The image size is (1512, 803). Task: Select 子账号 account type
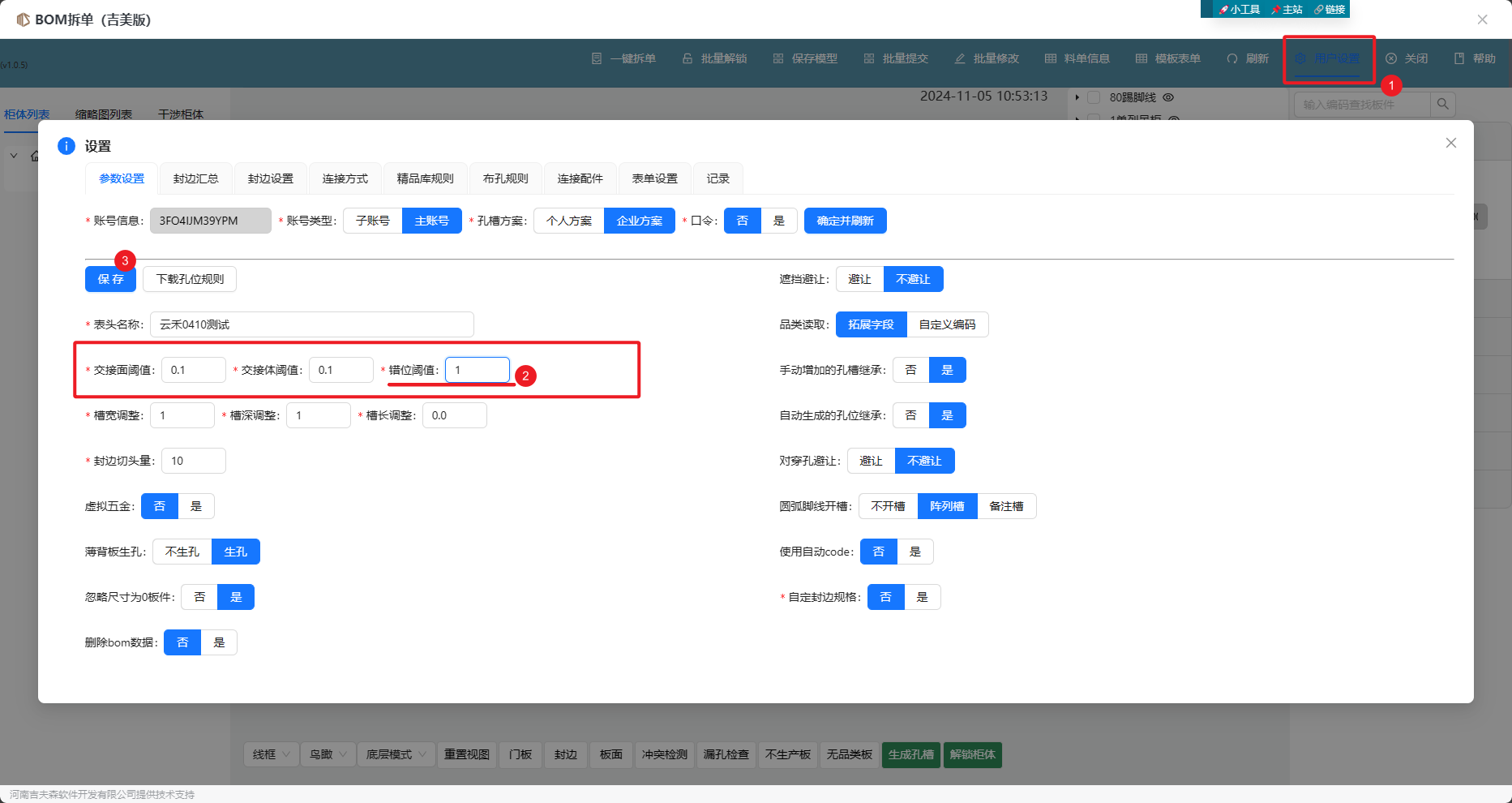pos(373,221)
